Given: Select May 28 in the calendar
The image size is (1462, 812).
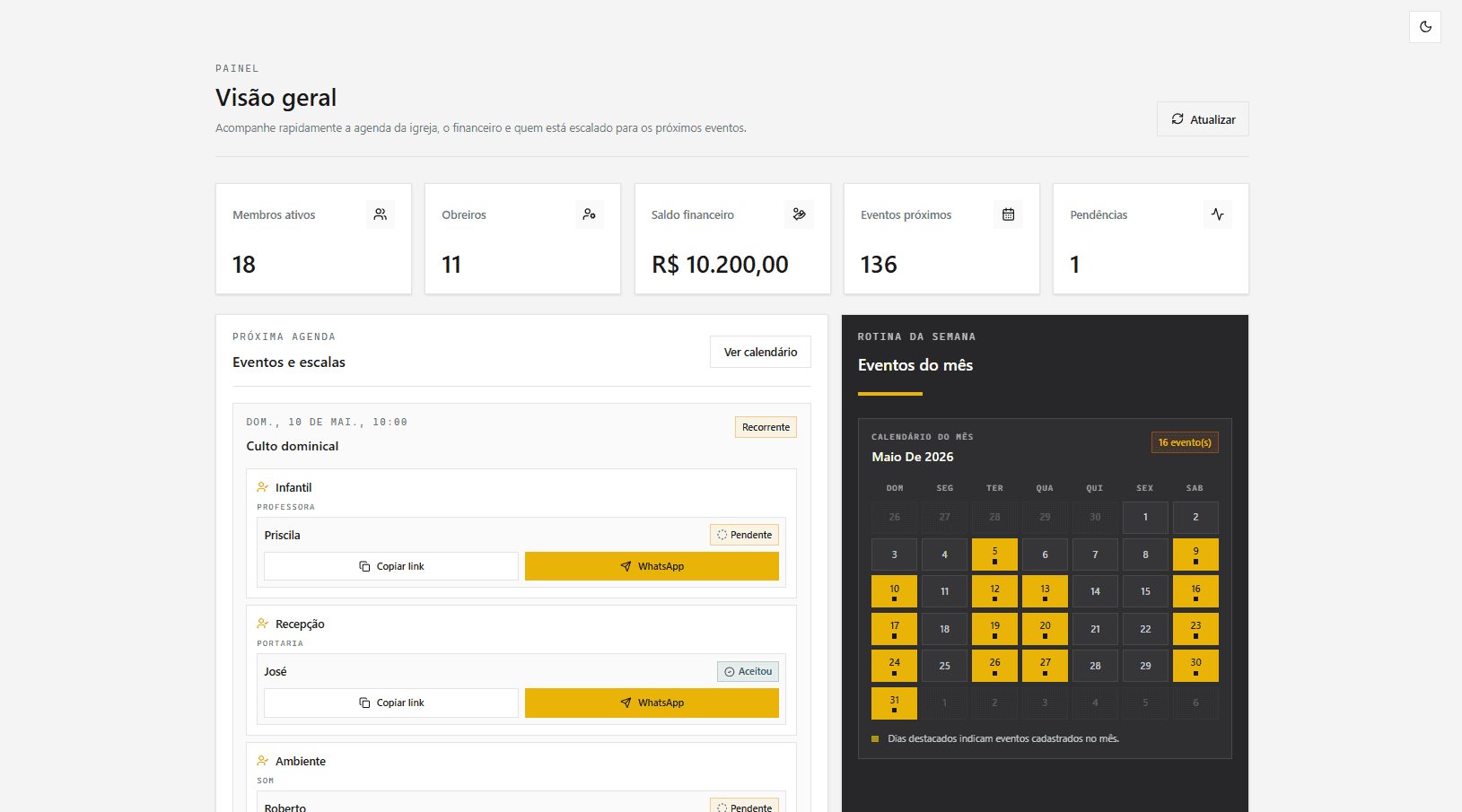Looking at the screenshot, I should [x=1095, y=666].
